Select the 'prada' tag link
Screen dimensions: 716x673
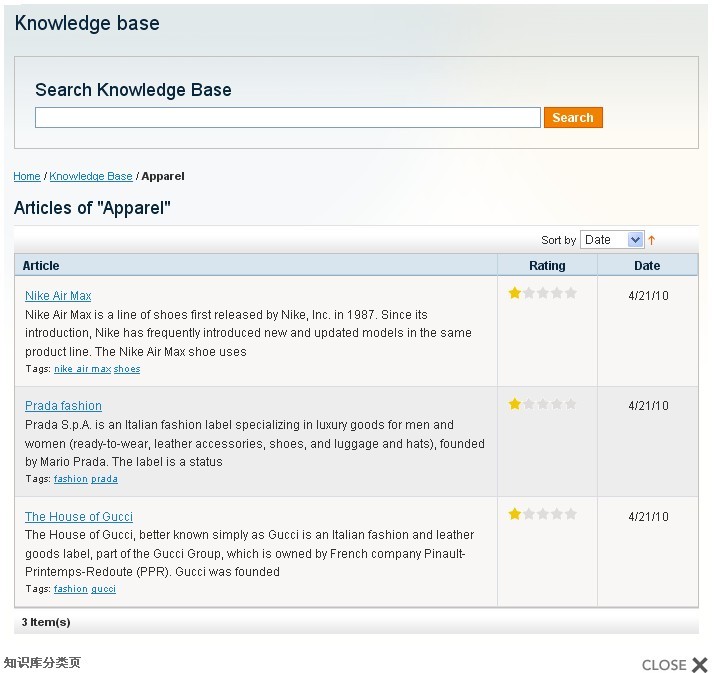[105, 479]
